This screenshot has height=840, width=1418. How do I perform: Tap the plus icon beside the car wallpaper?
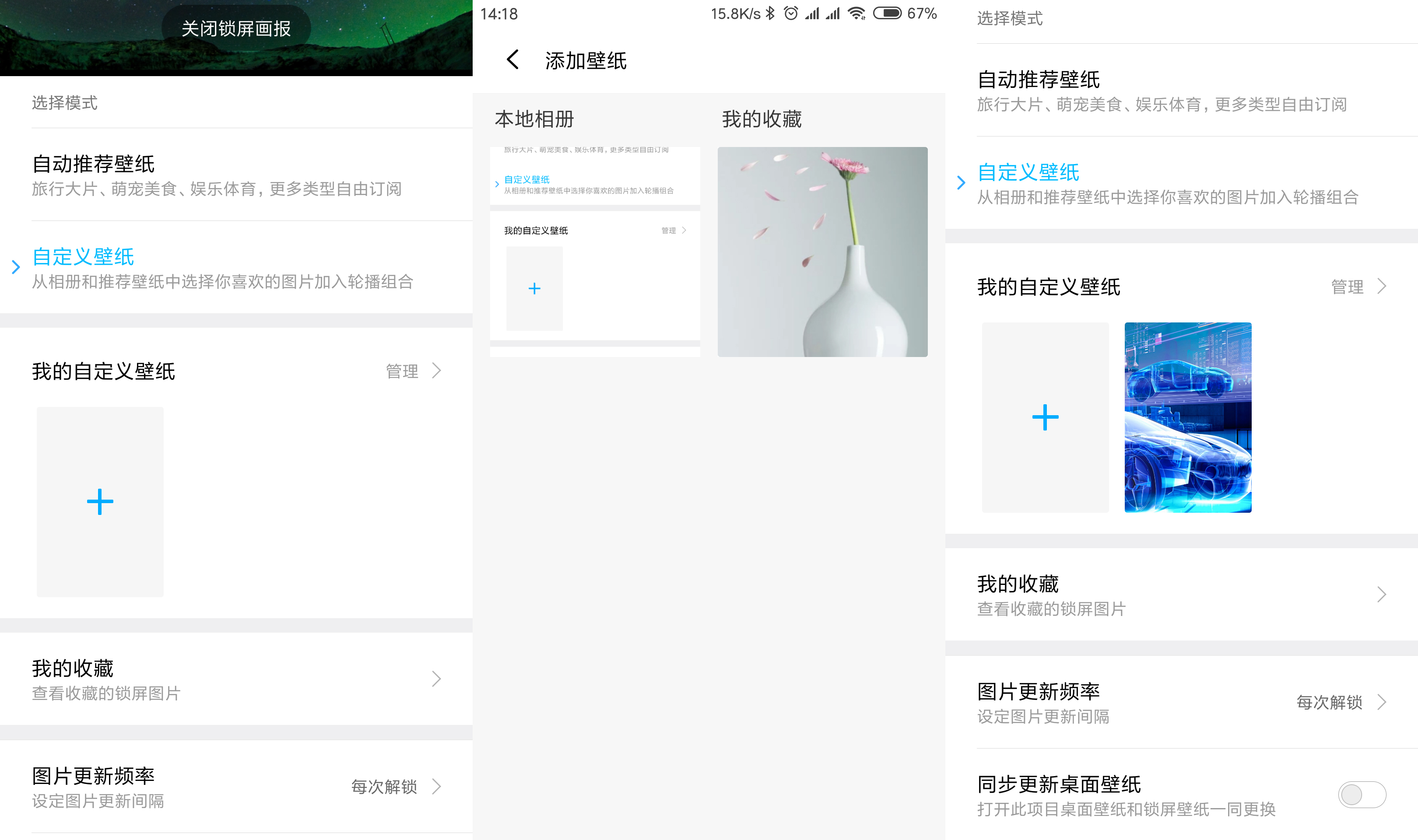1045,418
